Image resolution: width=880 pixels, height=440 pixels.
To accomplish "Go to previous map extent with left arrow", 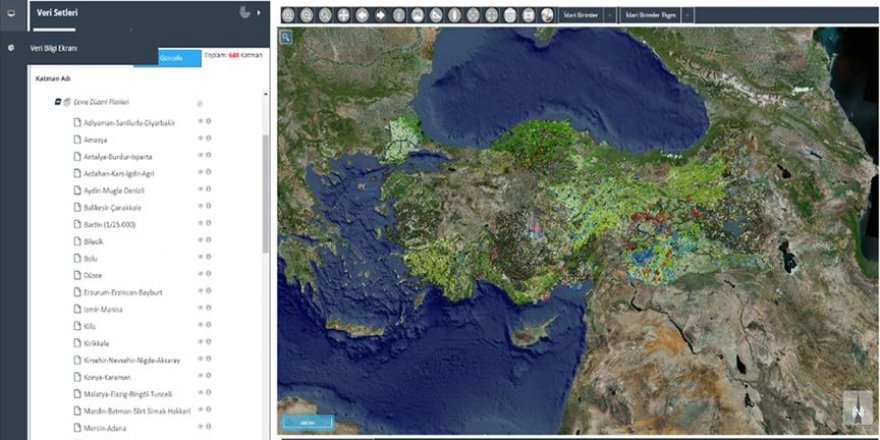I will pyautogui.click(x=362, y=16).
